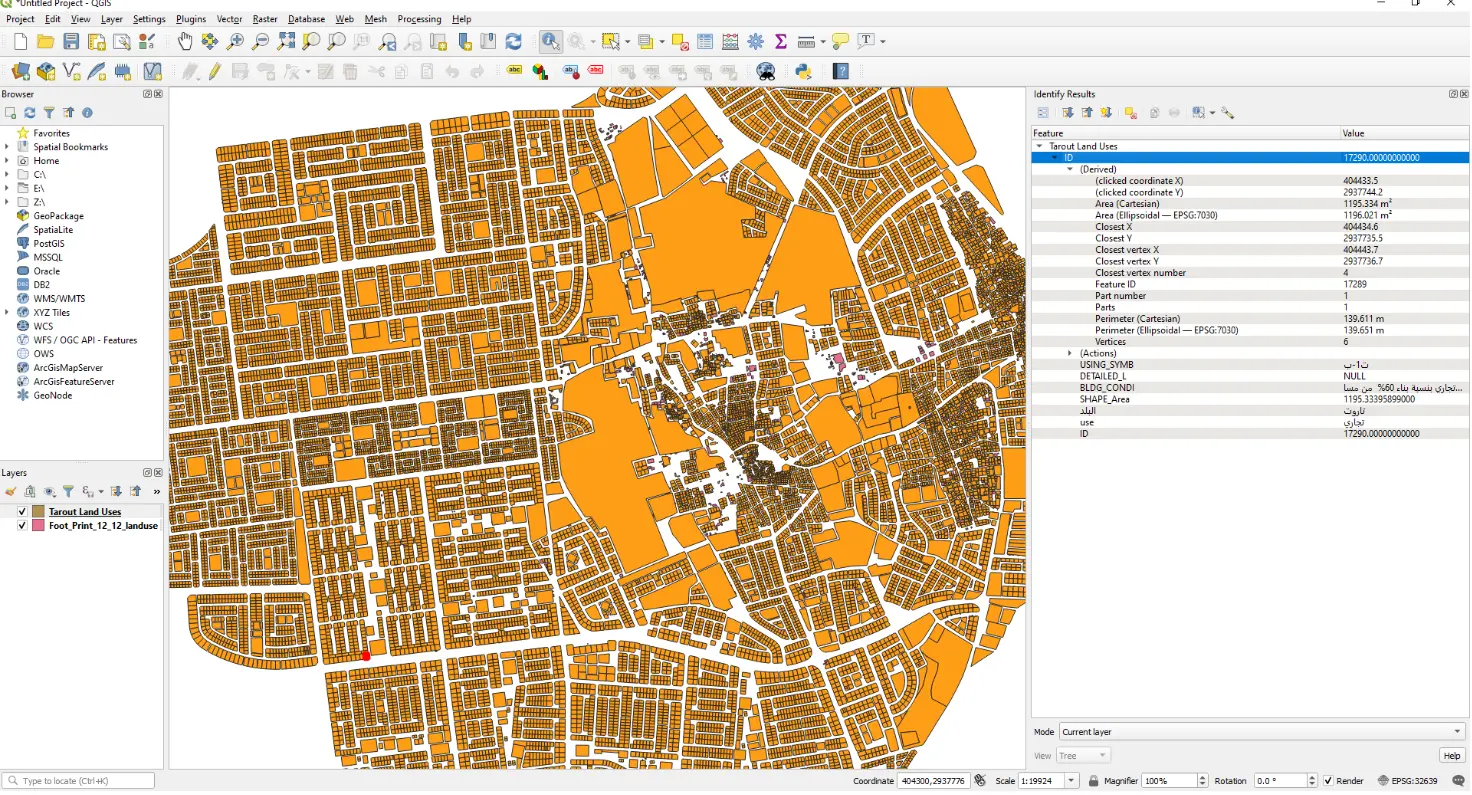1472x795 pixels.
Task: Open the Python Console from the toolbar
Action: point(802,71)
